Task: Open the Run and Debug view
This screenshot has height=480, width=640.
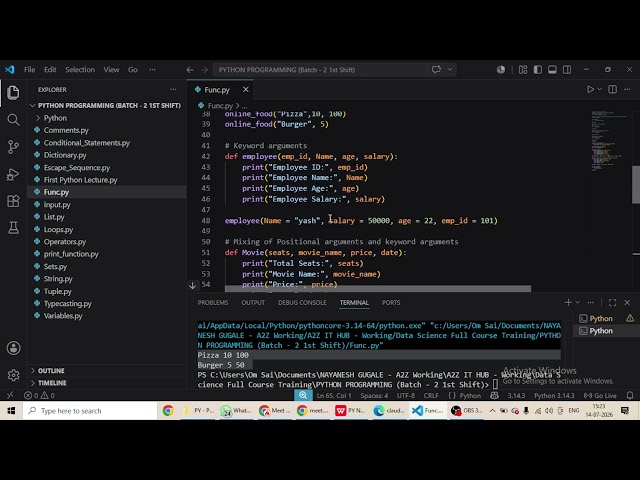Action: 13,174
